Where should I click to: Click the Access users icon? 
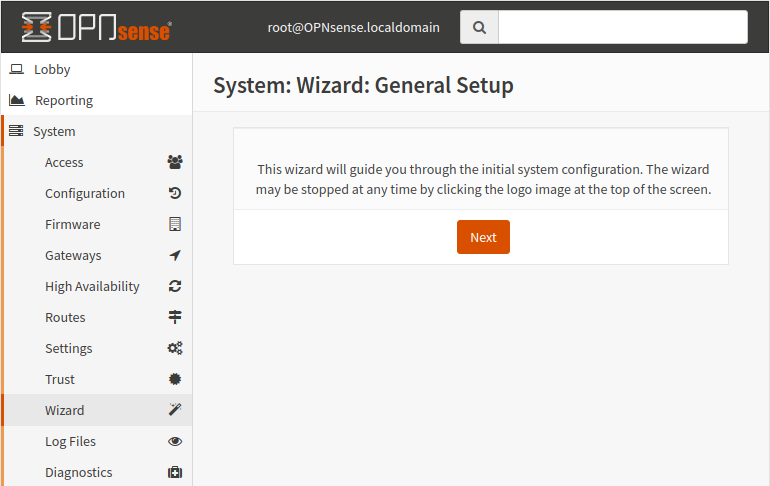pos(175,162)
